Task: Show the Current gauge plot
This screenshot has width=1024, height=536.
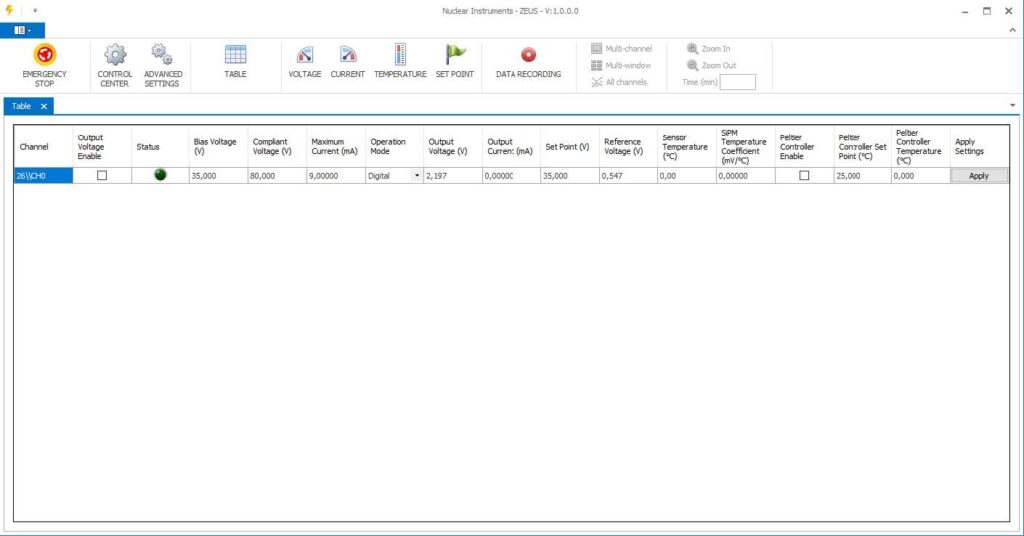Action: 348,55
